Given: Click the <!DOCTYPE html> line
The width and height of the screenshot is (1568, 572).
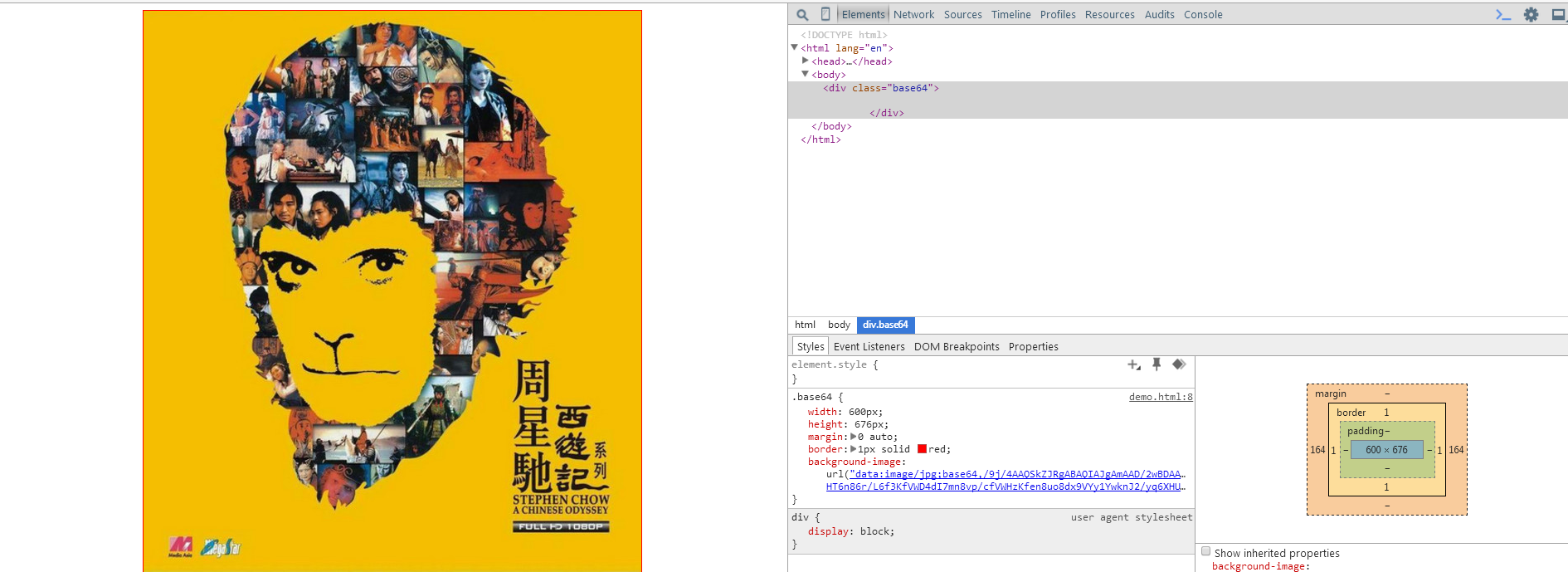Looking at the screenshot, I should (844, 35).
